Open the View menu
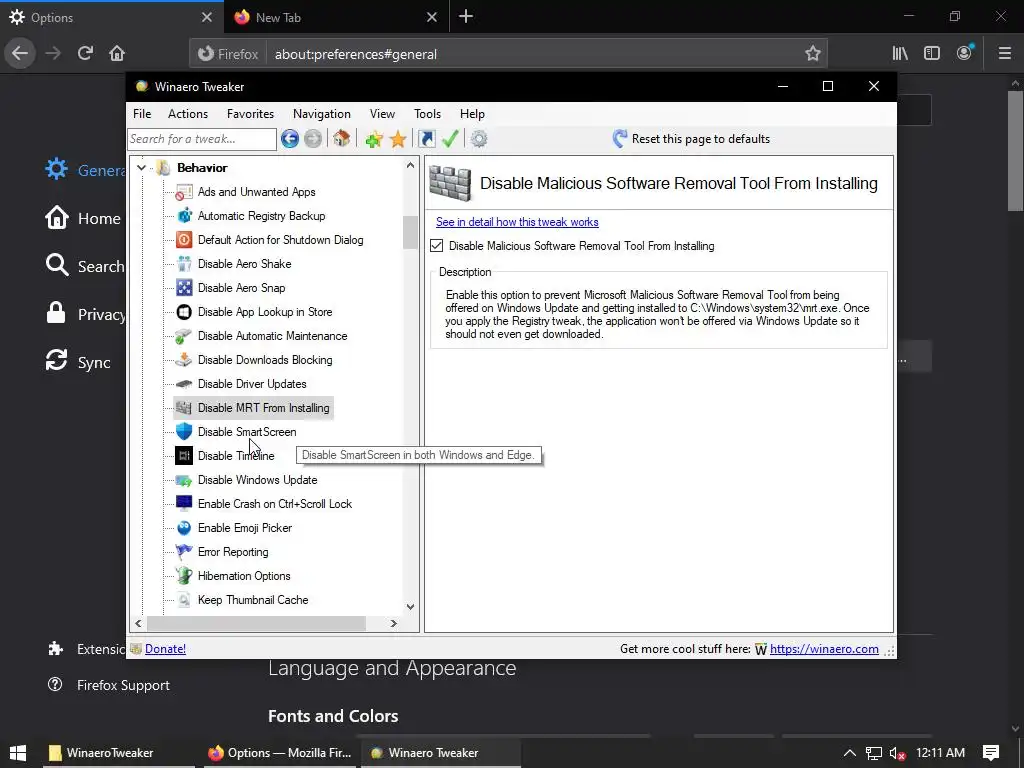The image size is (1024, 768). coord(382,114)
